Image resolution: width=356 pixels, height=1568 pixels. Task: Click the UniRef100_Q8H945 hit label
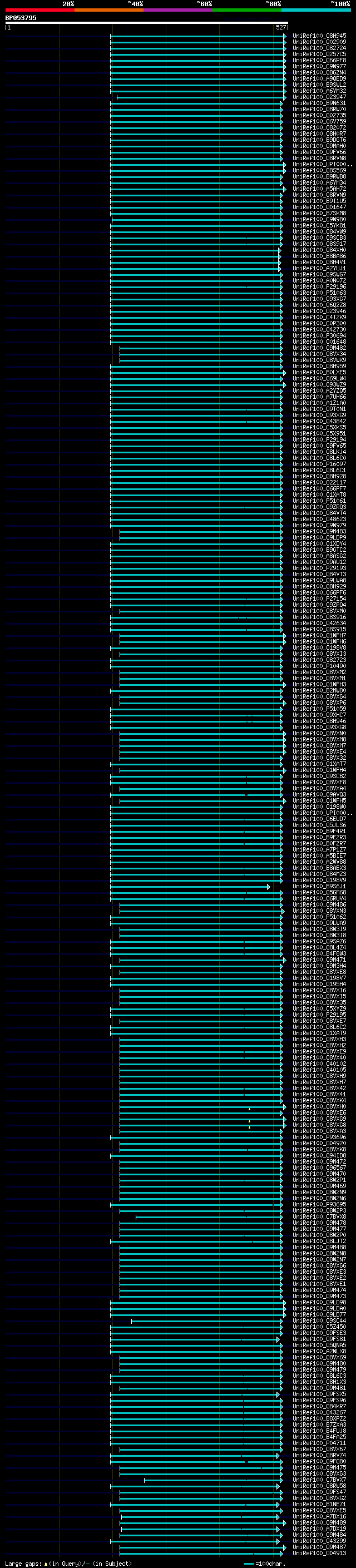coord(319,36)
